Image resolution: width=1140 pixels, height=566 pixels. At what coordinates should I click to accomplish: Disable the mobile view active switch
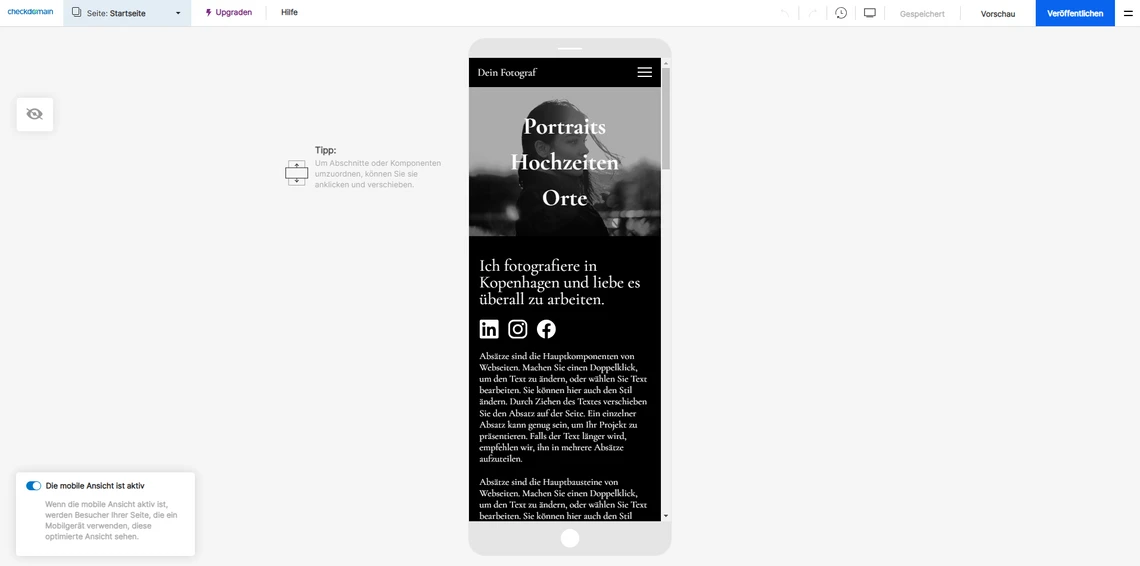coord(34,486)
